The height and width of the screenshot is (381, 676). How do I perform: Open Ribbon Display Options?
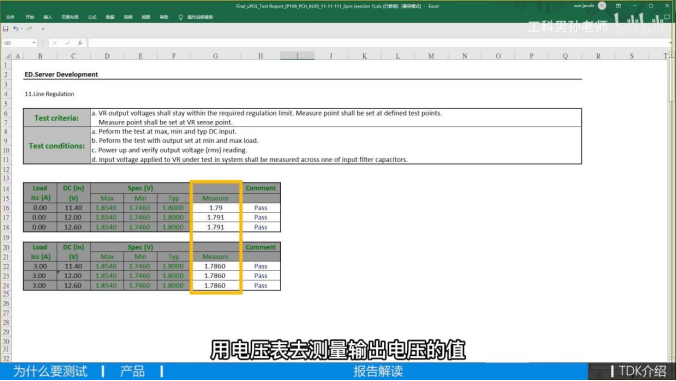click(618, 6)
